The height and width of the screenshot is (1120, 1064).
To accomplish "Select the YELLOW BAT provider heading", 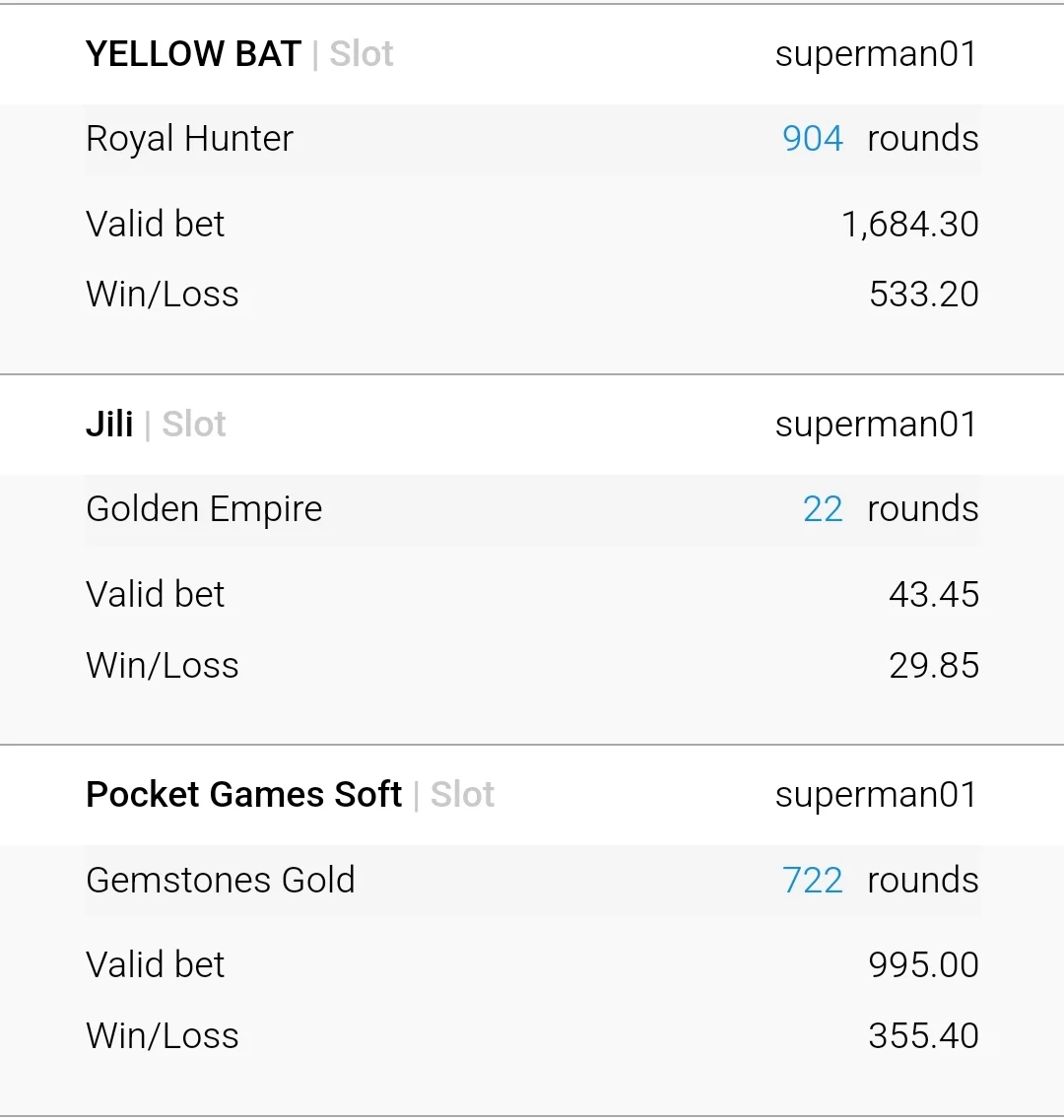I will [x=193, y=54].
